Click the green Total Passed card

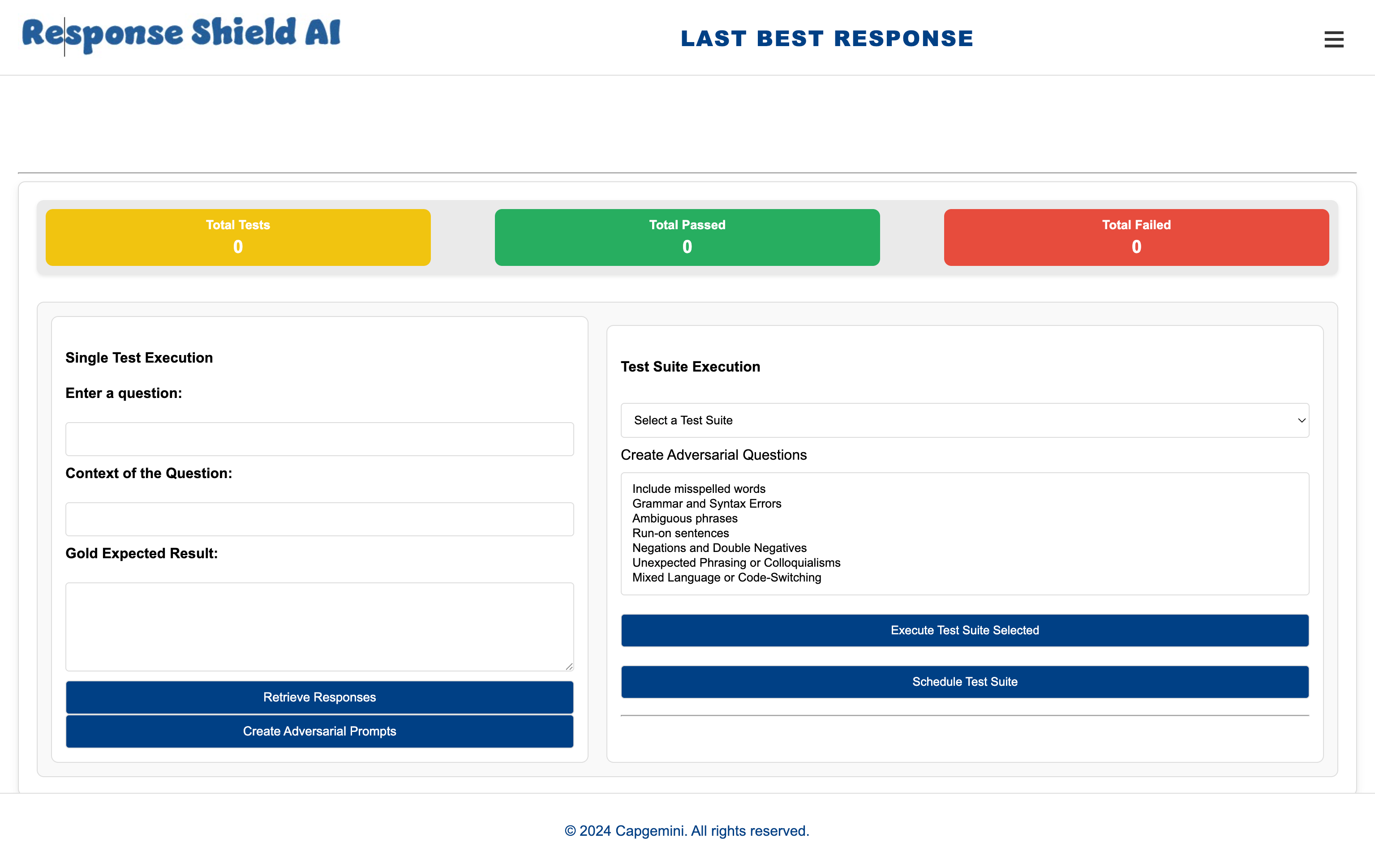687,237
